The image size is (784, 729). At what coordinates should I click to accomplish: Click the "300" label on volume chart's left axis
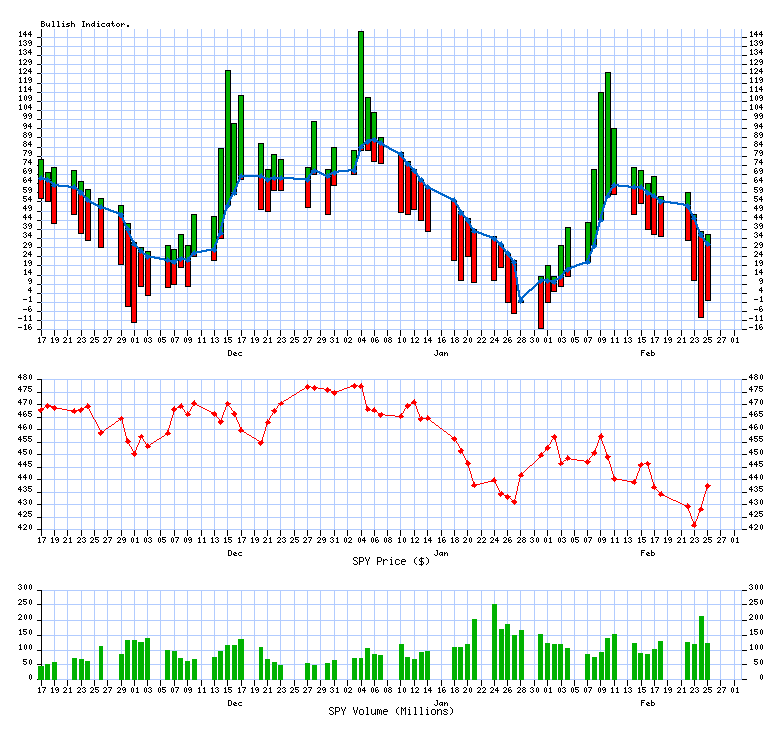click(24, 590)
